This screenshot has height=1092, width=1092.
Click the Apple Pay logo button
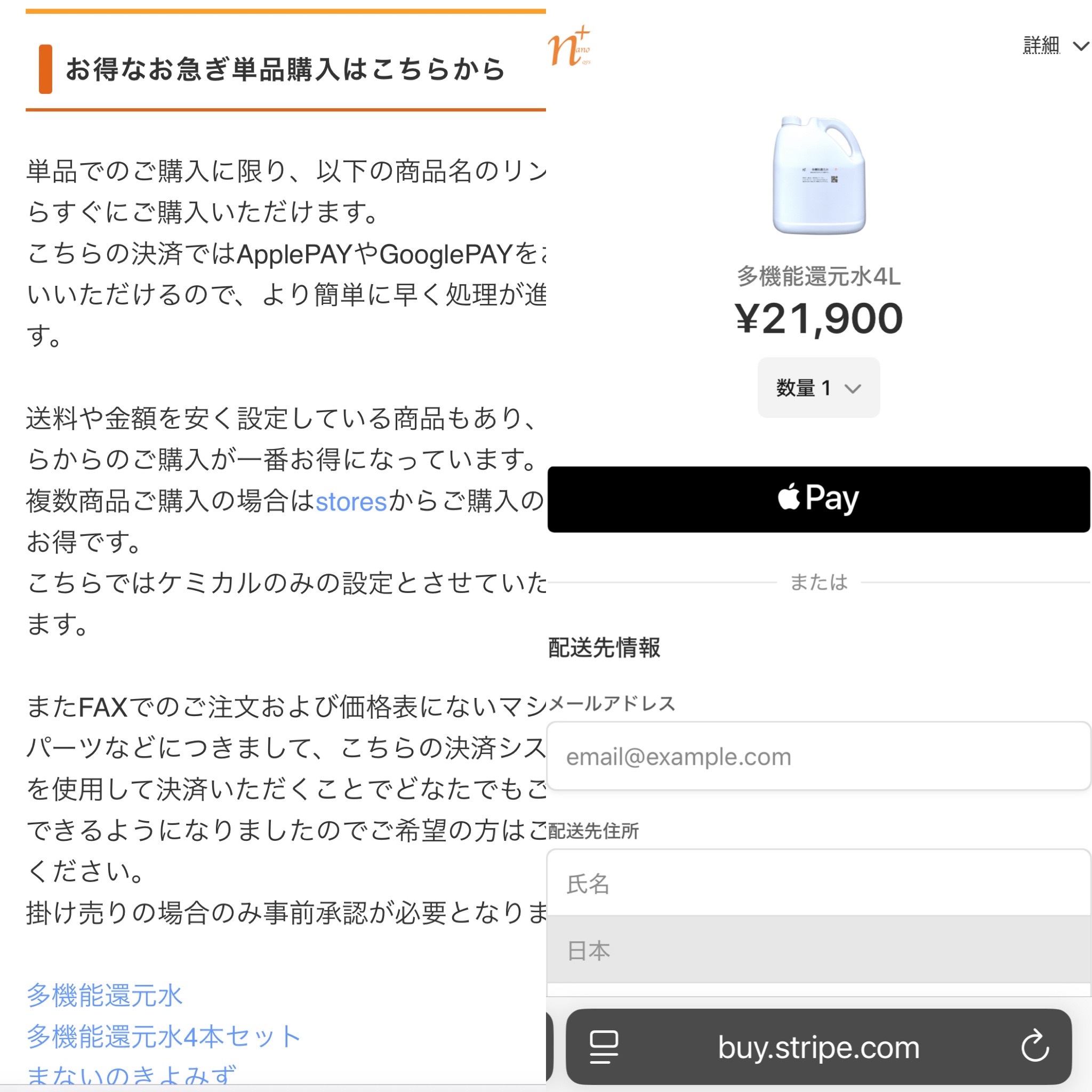818,499
